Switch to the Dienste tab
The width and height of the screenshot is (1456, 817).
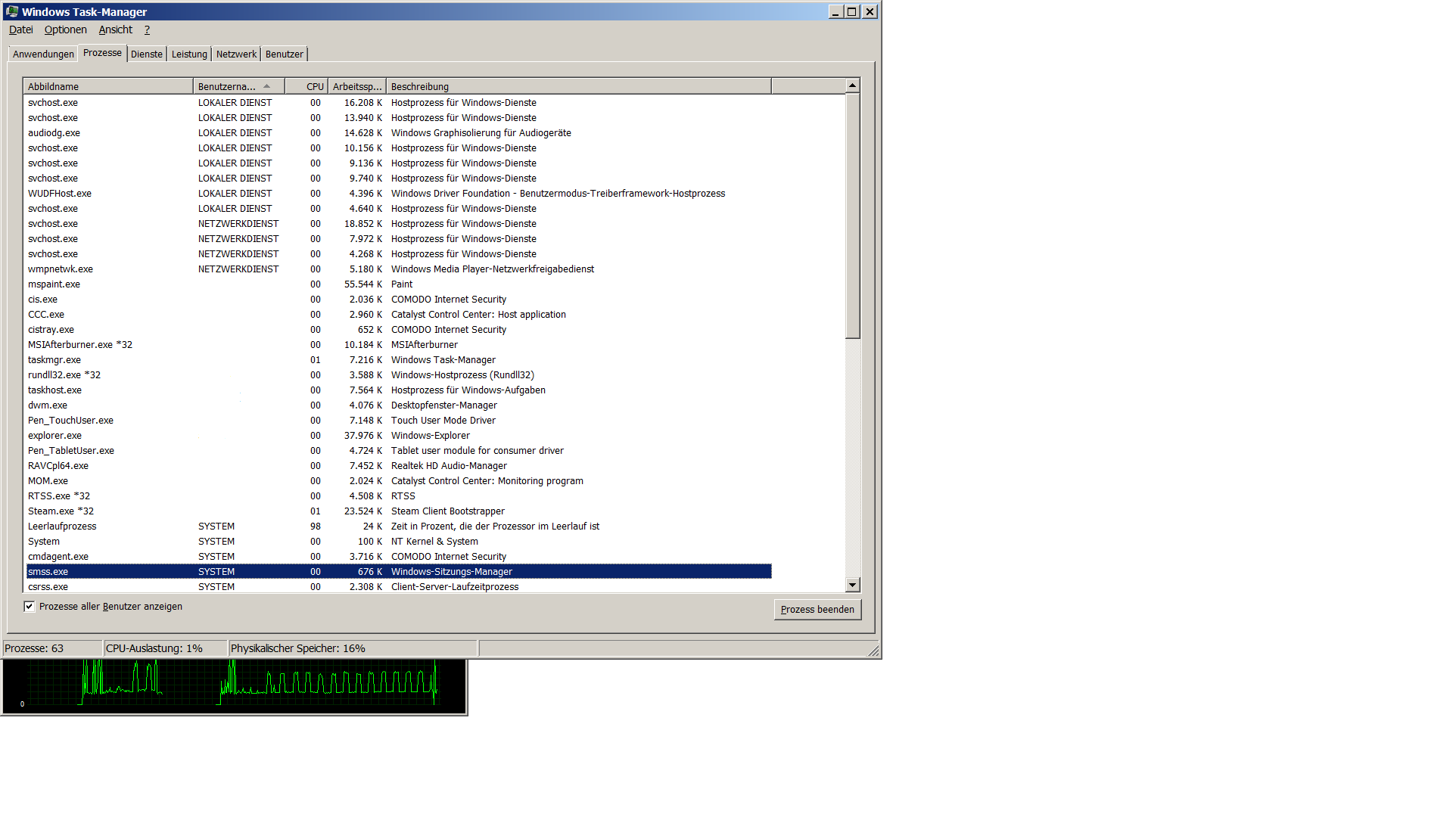point(147,54)
